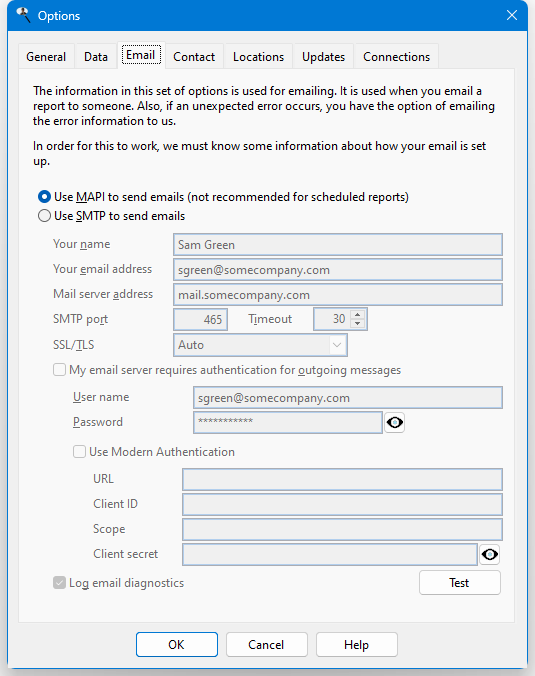Decrease the Timeout spinner value

click(357, 324)
